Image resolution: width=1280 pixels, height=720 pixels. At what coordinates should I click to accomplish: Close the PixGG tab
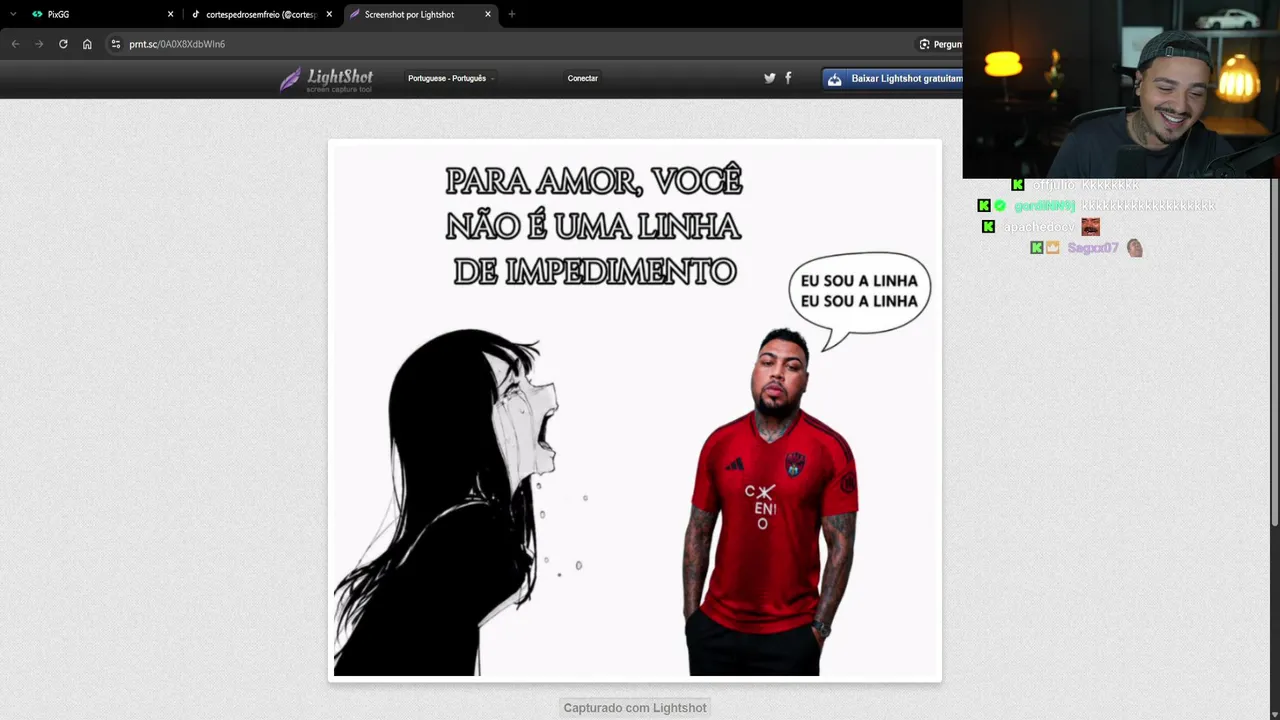170,14
